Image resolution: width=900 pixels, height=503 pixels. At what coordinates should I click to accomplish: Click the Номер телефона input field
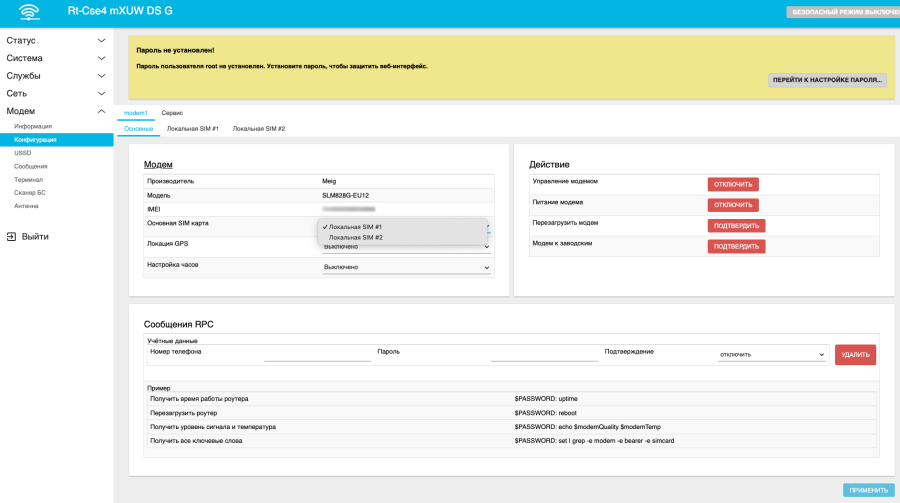click(317, 354)
